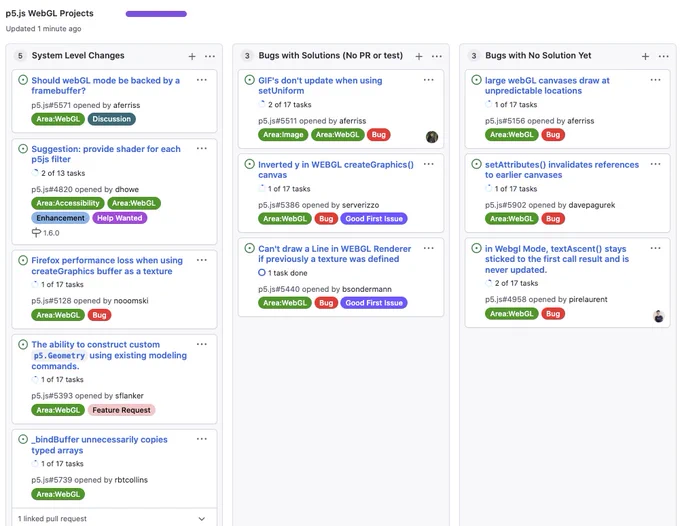Click open-issue icon on setAttributes() card

point(476,164)
